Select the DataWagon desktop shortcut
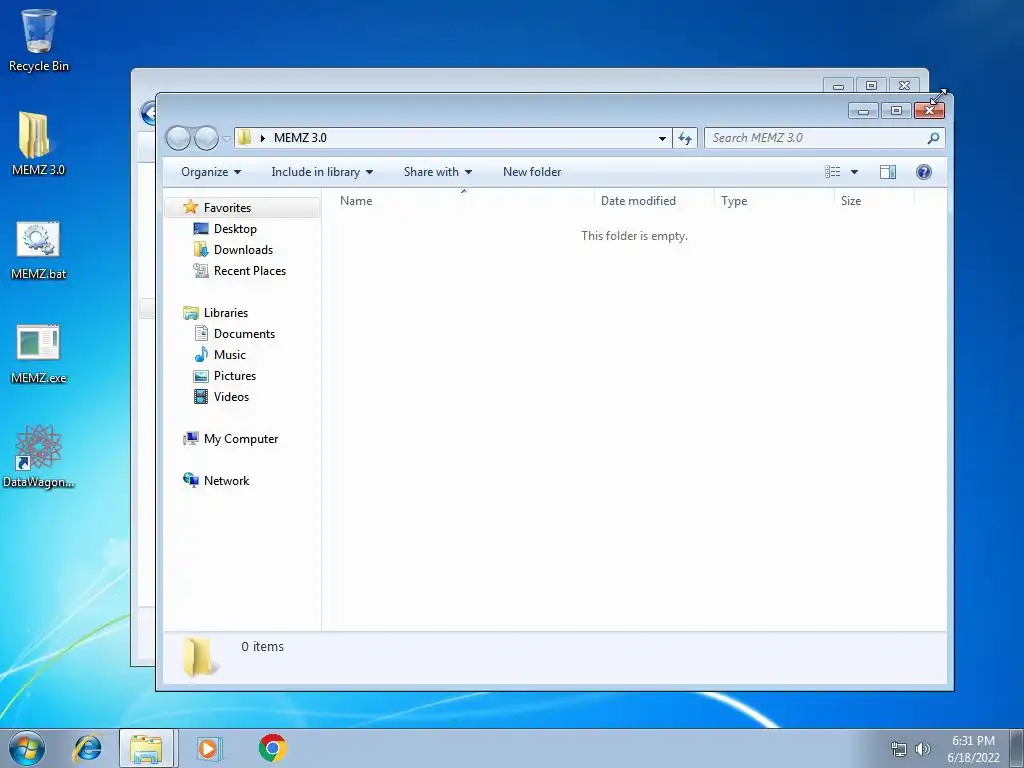The image size is (1024, 768). pyautogui.click(x=38, y=456)
